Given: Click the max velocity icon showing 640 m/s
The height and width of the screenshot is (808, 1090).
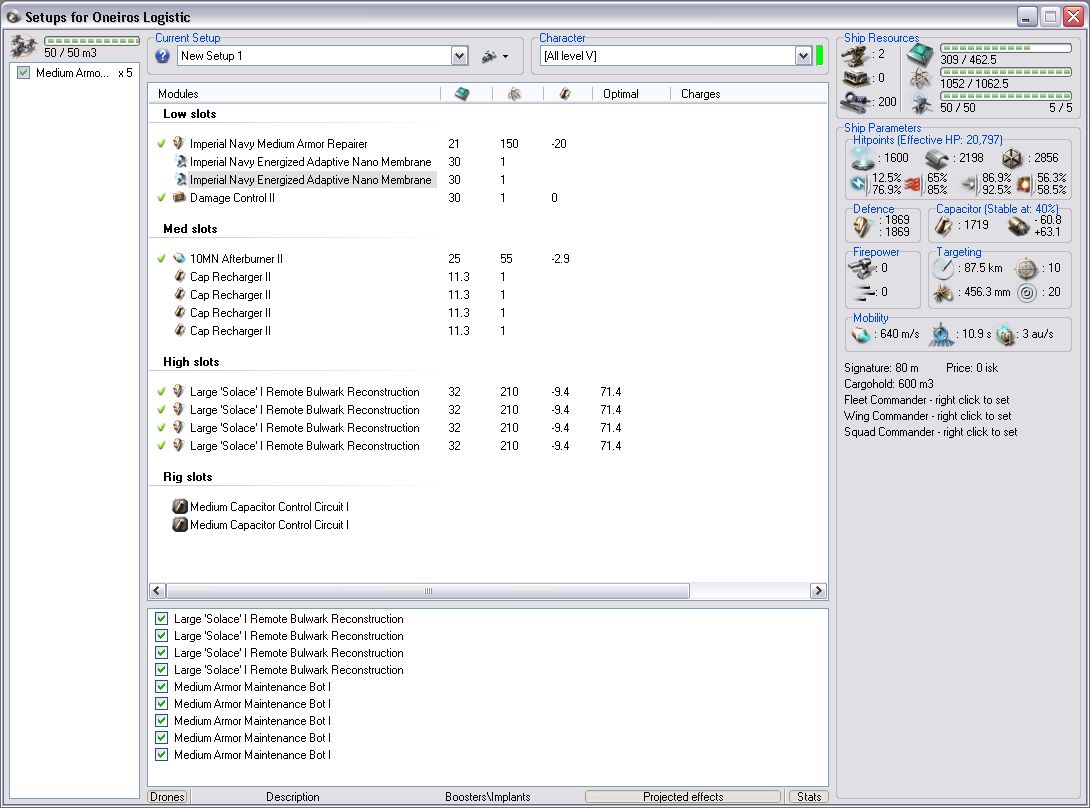Looking at the screenshot, I should coord(861,334).
